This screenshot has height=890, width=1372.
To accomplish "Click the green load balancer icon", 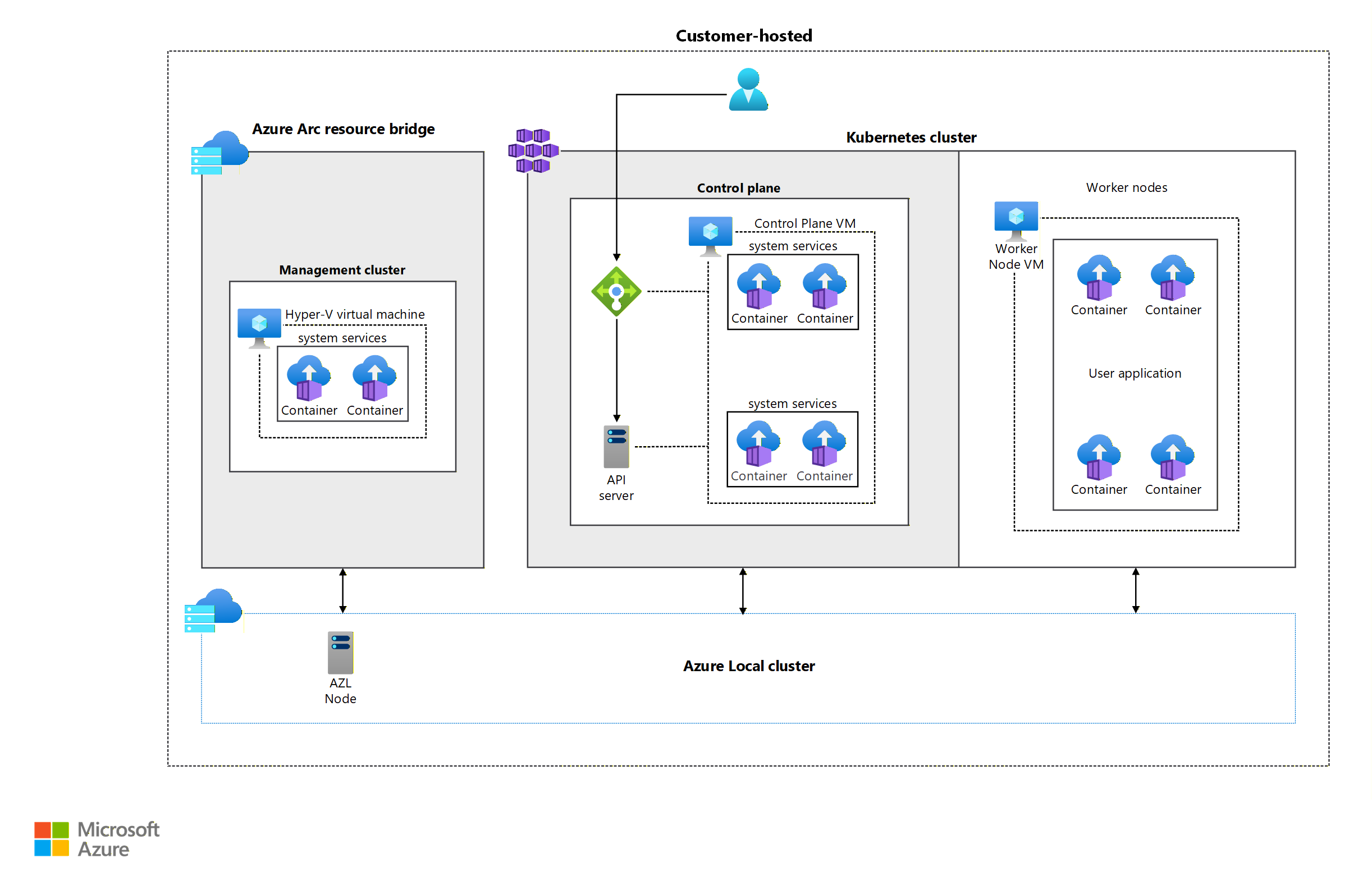I will click(616, 291).
